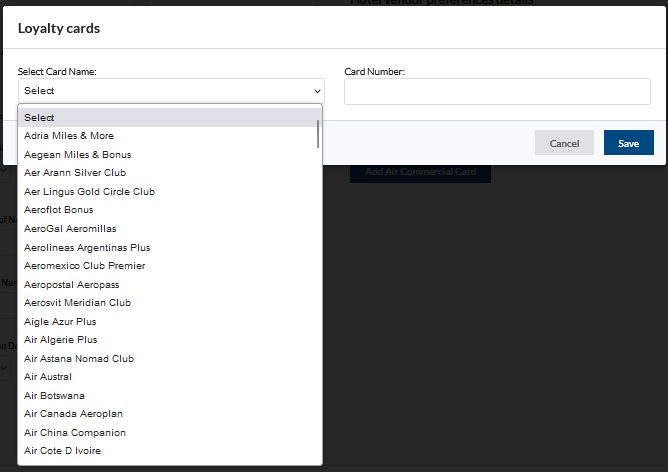Viewport: 668px width, 472px height.
Task: Choose 'Aerosvit Meridian Club' entry
Action: point(169,303)
